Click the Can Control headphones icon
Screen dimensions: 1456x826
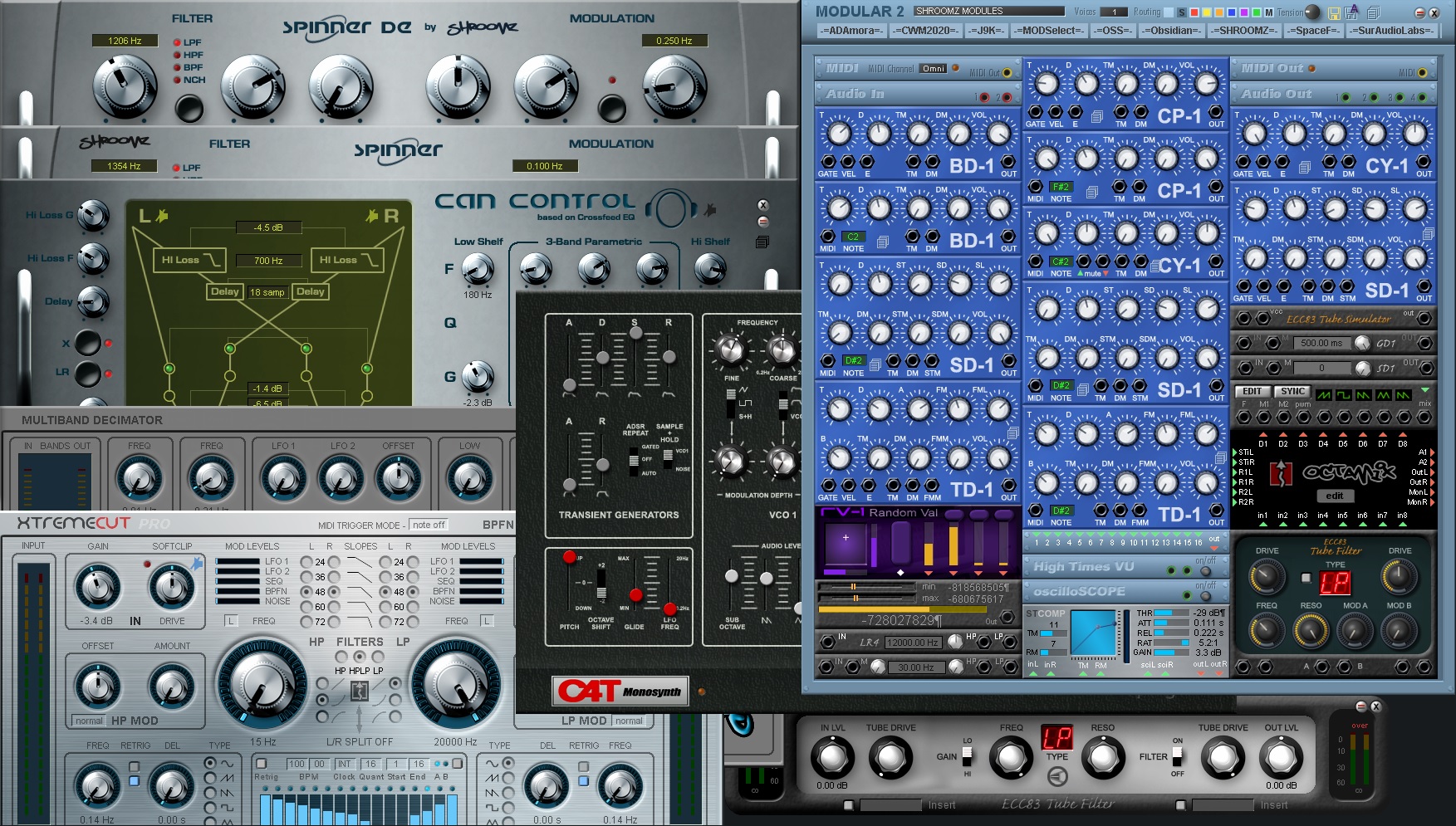(x=672, y=208)
